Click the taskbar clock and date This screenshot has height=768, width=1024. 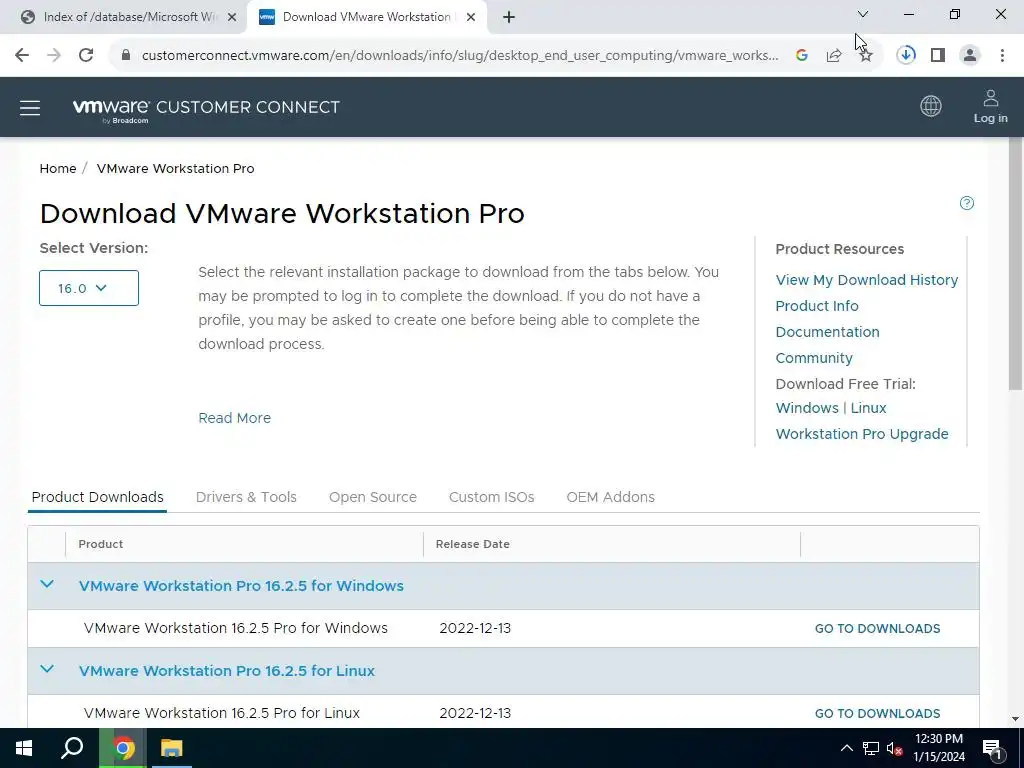939,748
